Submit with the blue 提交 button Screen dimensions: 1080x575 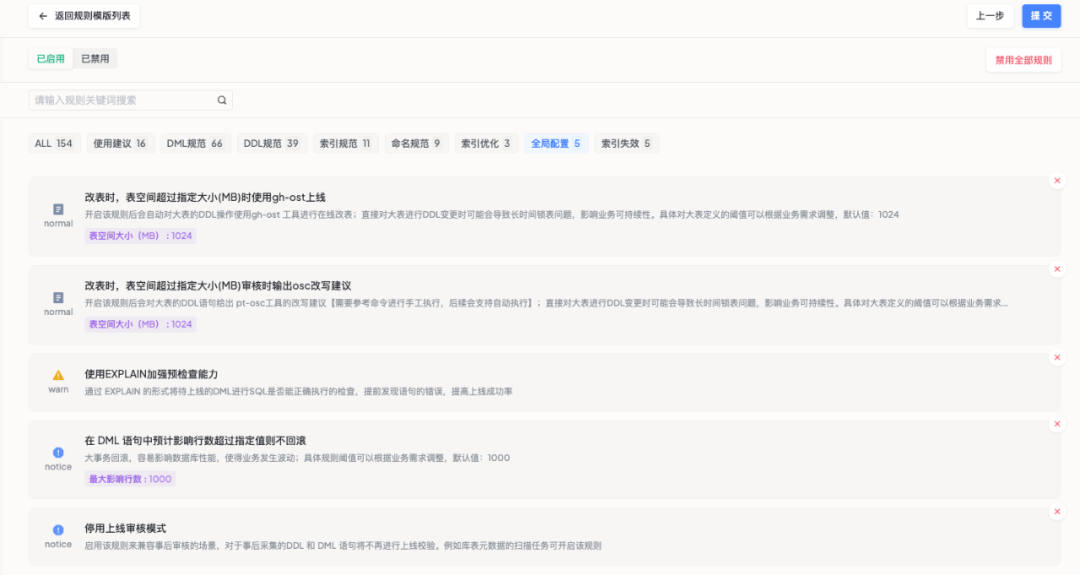point(1041,16)
